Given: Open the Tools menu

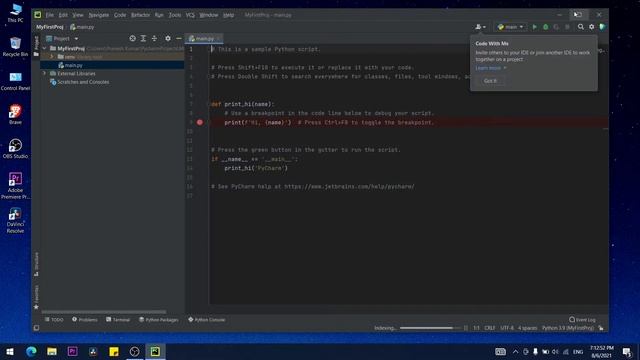Looking at the screenshot, I should tap(175, 15).
